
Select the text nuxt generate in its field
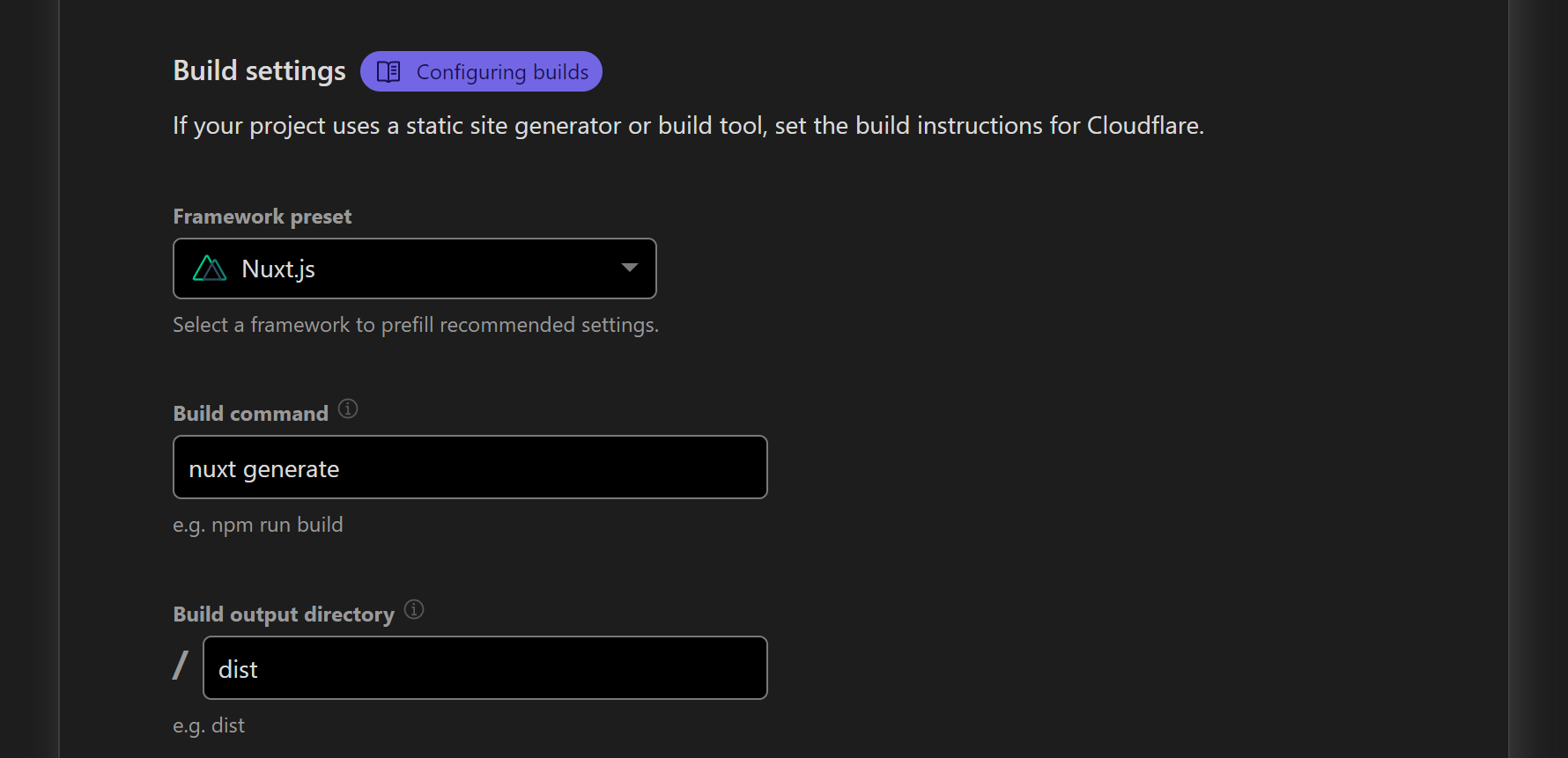263,468
